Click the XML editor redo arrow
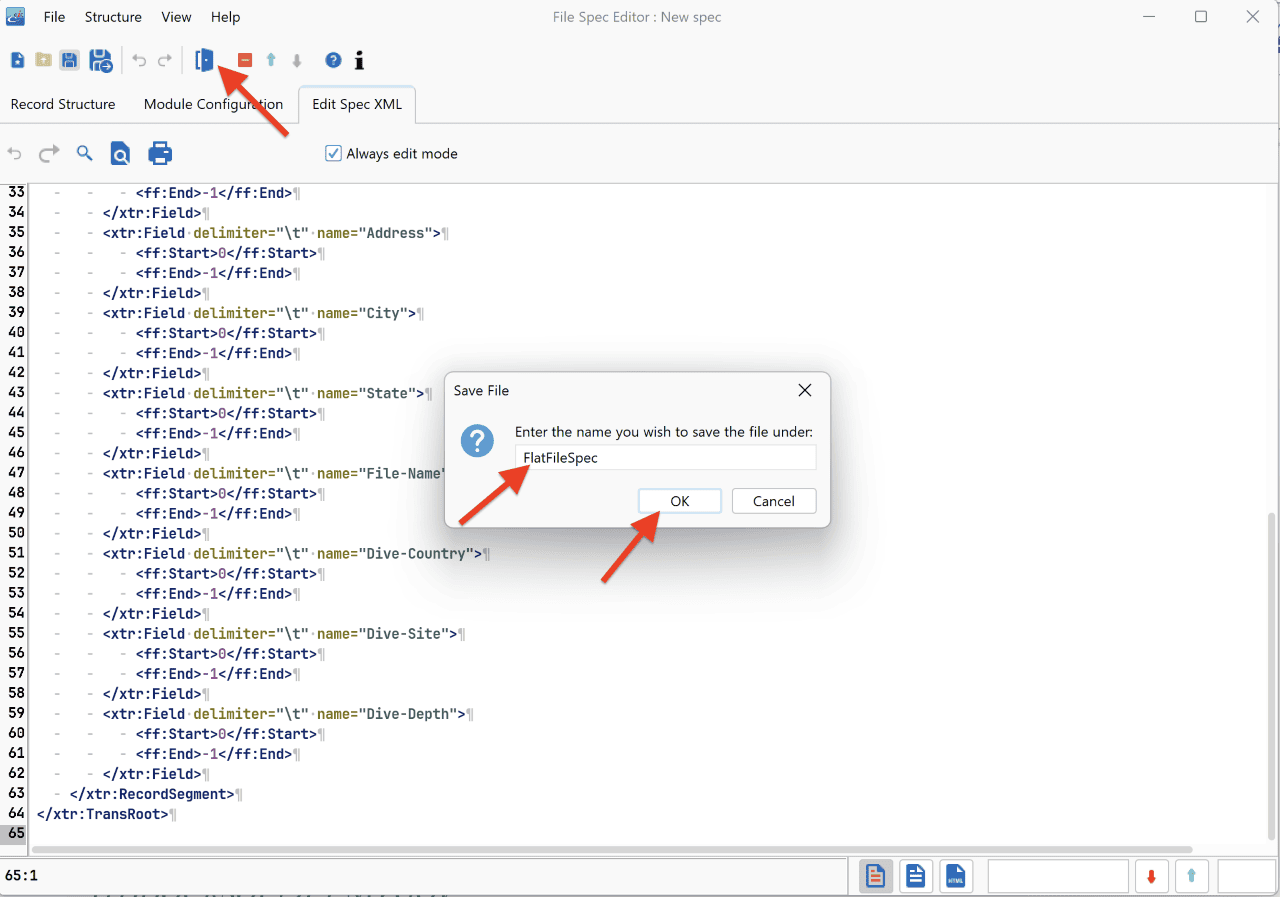The image size is (1280, 897). [49, 154]
